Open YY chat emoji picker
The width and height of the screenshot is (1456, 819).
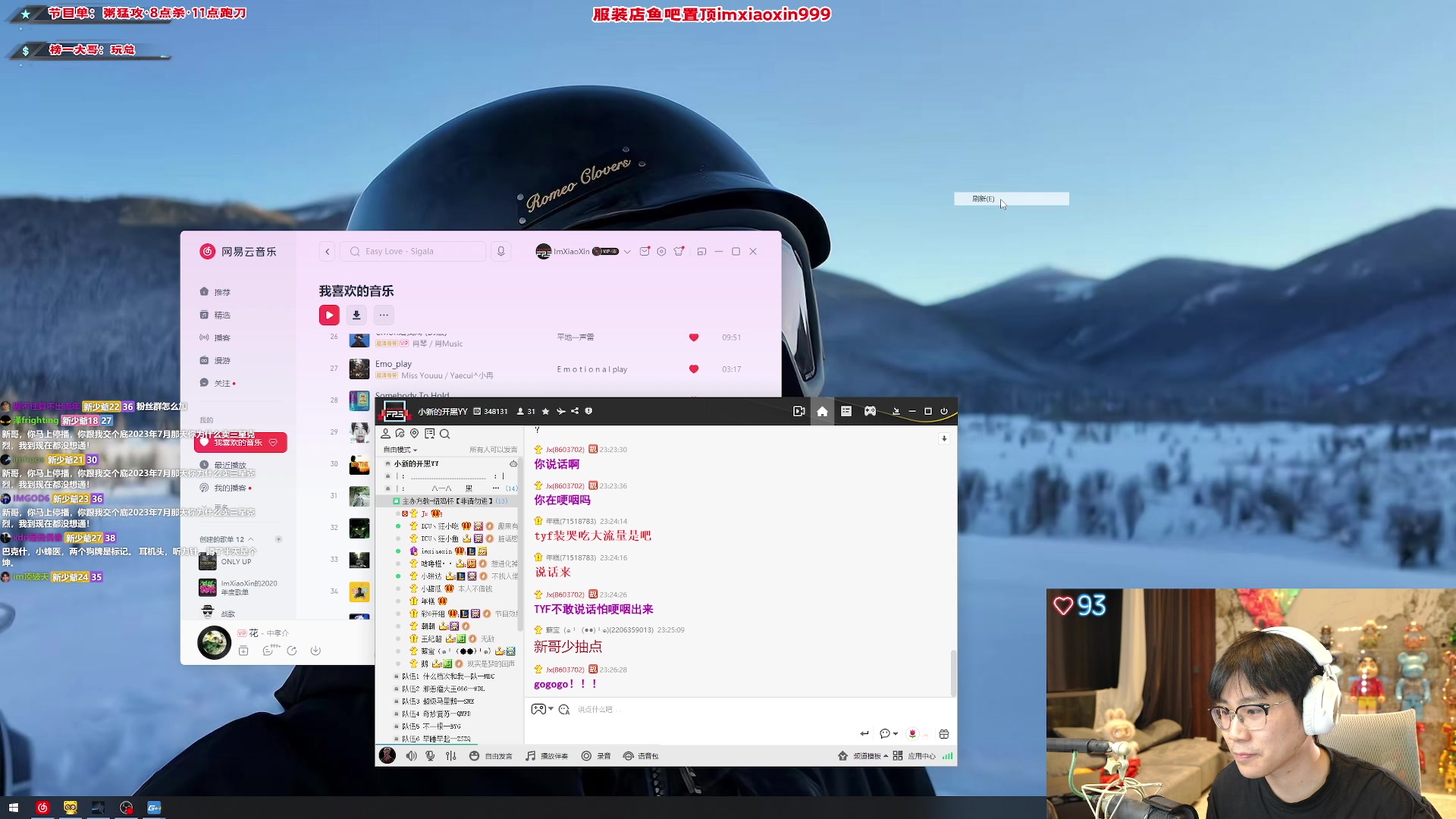pos(563,709)
